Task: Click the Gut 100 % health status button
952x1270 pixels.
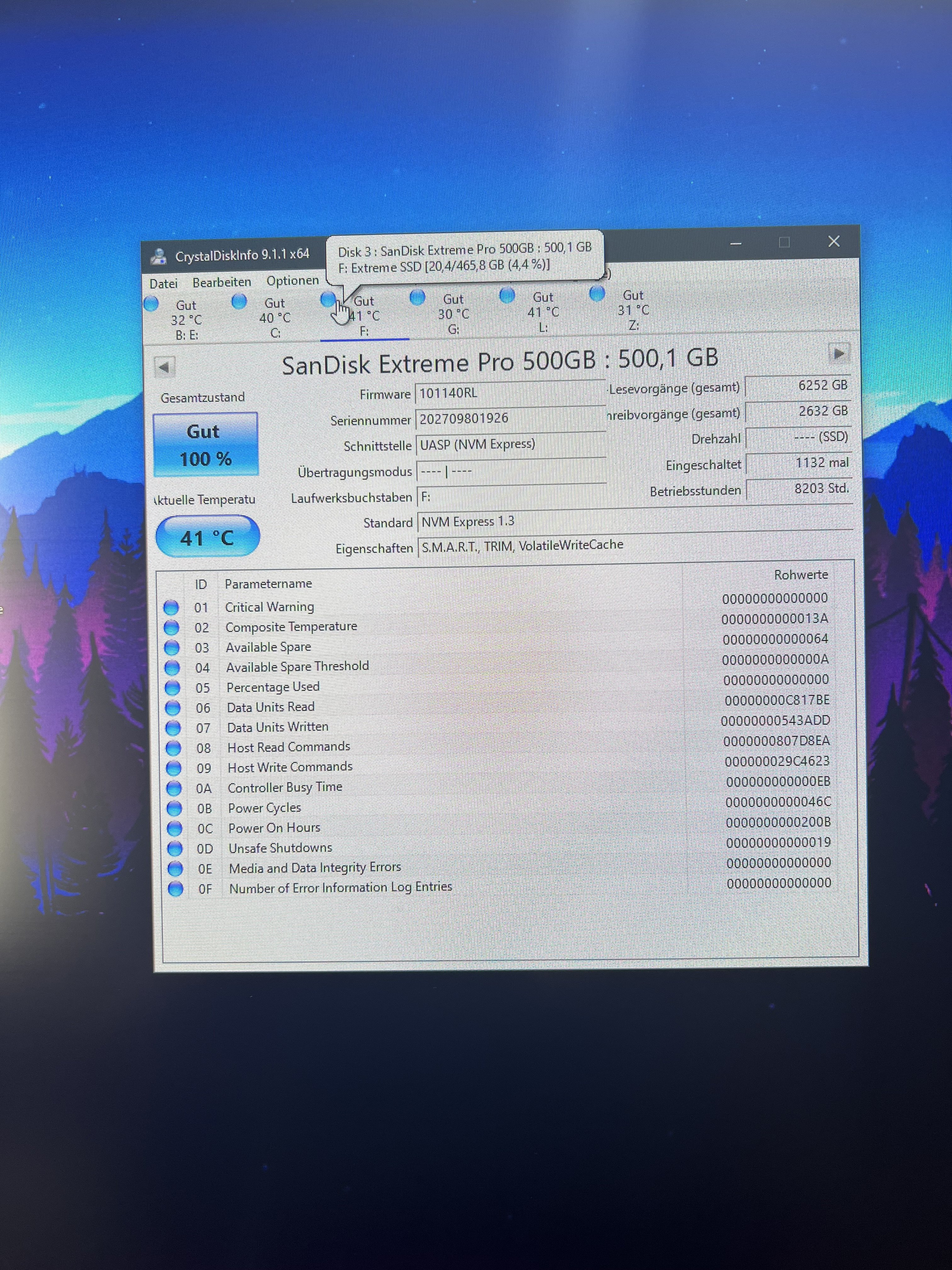Action: pyautogui.click(x=206, y=445)
